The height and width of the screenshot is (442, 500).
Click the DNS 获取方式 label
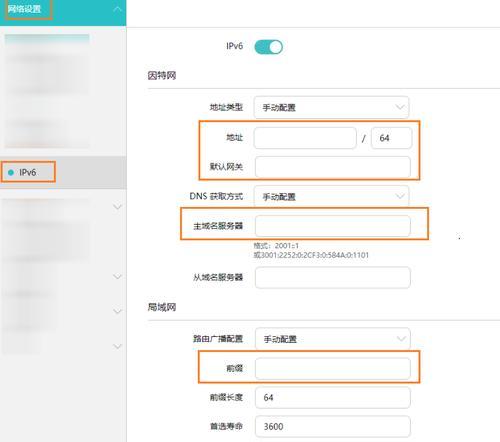click(216, 196)
